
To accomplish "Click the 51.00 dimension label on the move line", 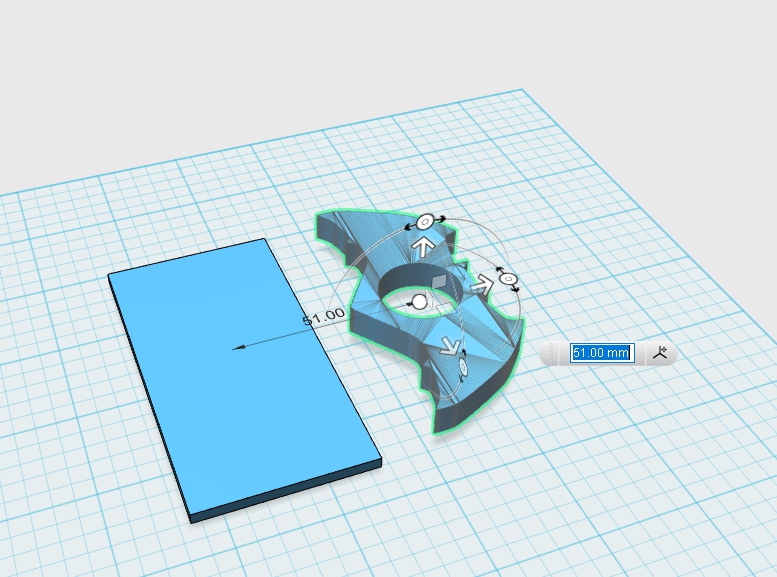I will (324, 316).
